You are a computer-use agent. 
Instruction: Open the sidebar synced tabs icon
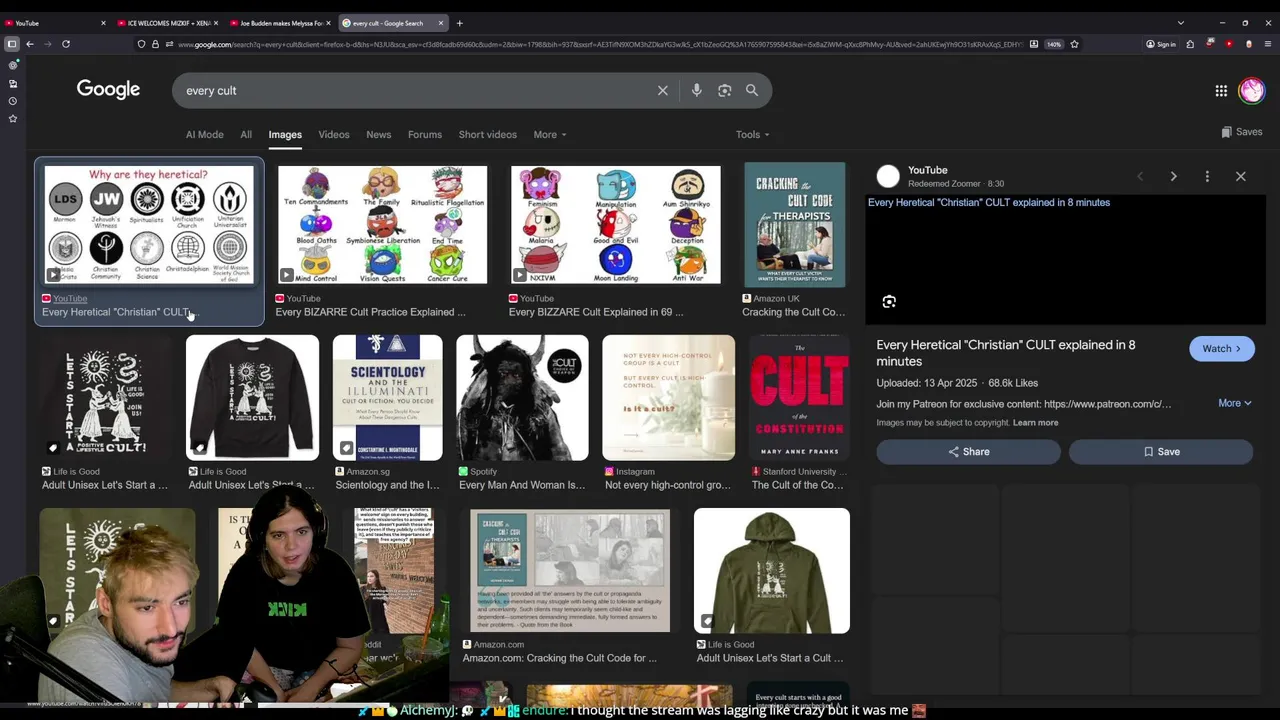pyautogui.click(x=13, y=83)
